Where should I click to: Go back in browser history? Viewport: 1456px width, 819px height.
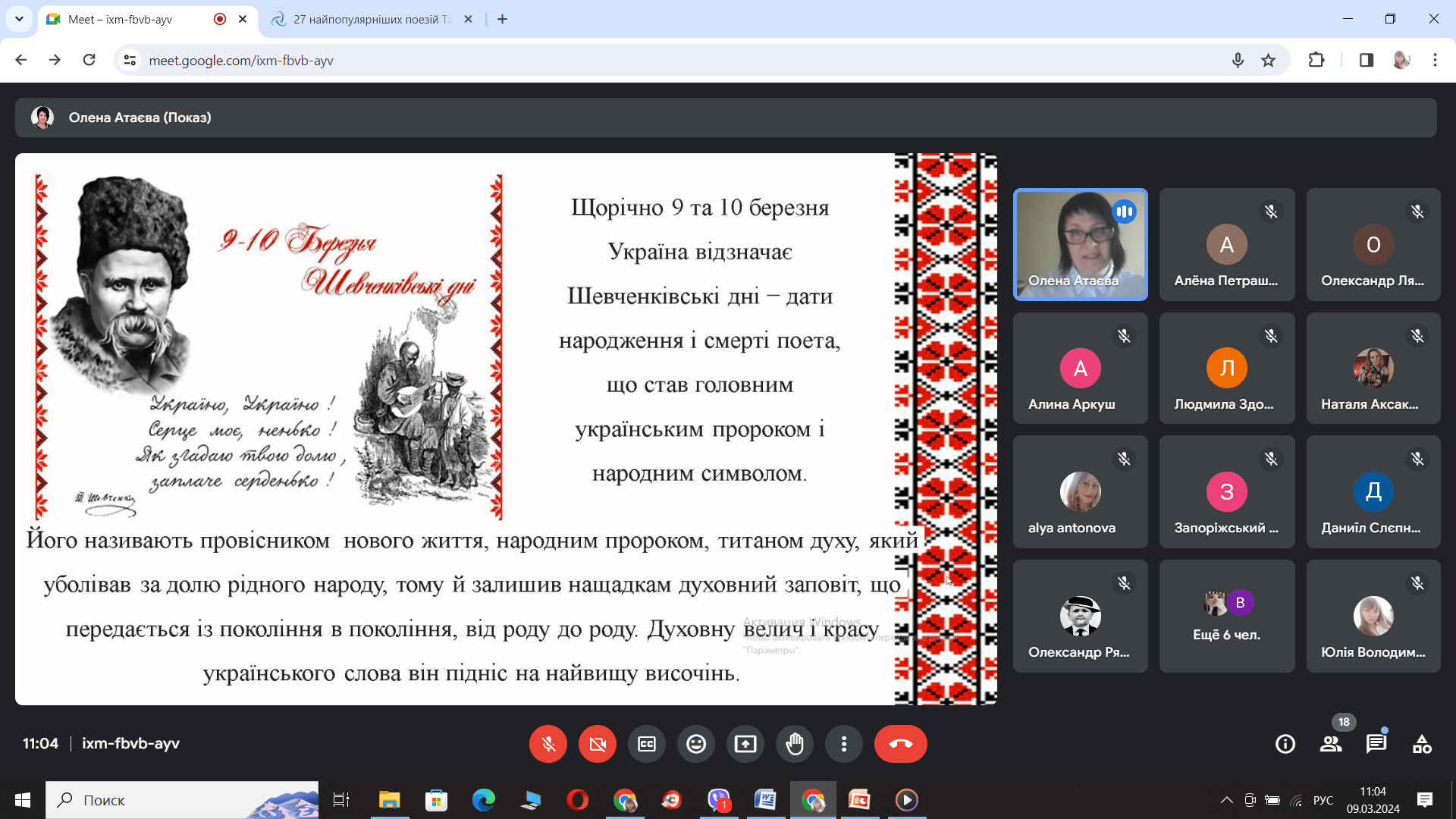tap(21, 60)
